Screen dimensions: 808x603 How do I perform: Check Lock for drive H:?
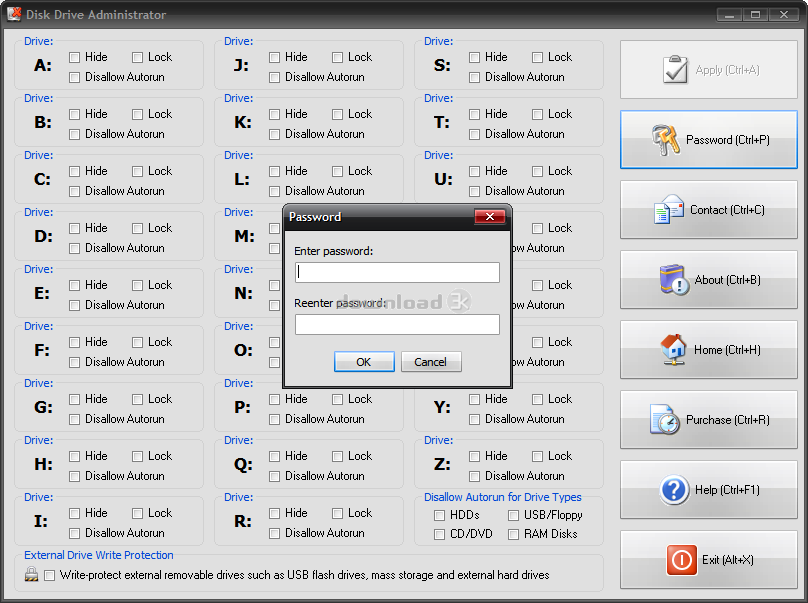(x=137, y=457)
